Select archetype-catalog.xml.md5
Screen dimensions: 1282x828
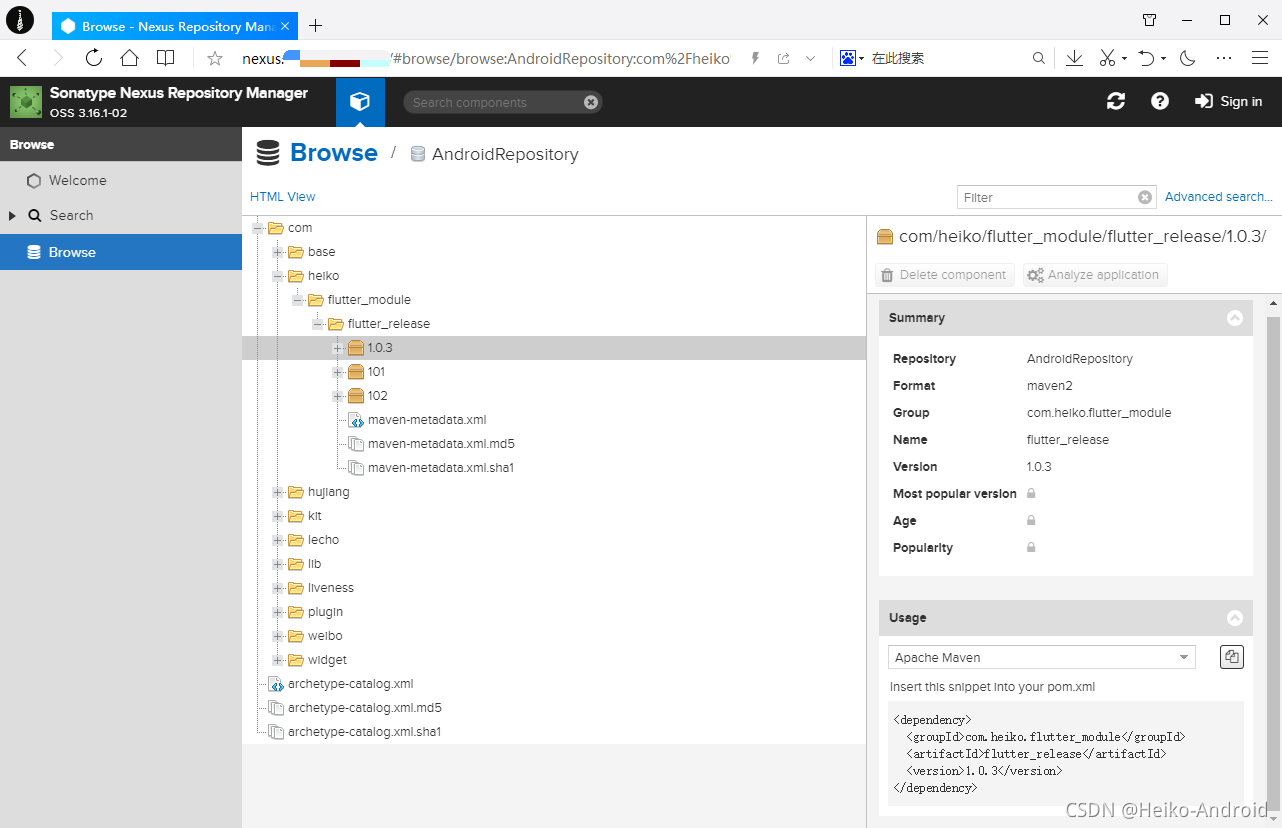point(364,708)
